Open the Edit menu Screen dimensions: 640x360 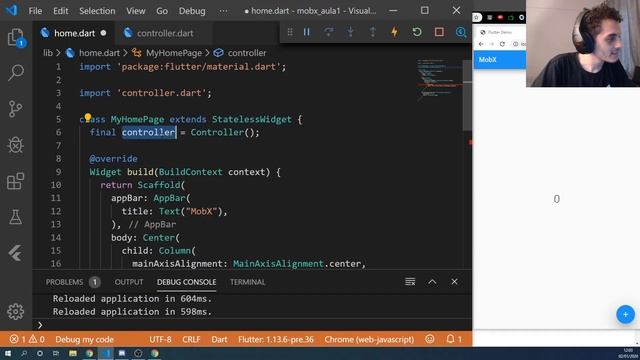tap(60, 11)
